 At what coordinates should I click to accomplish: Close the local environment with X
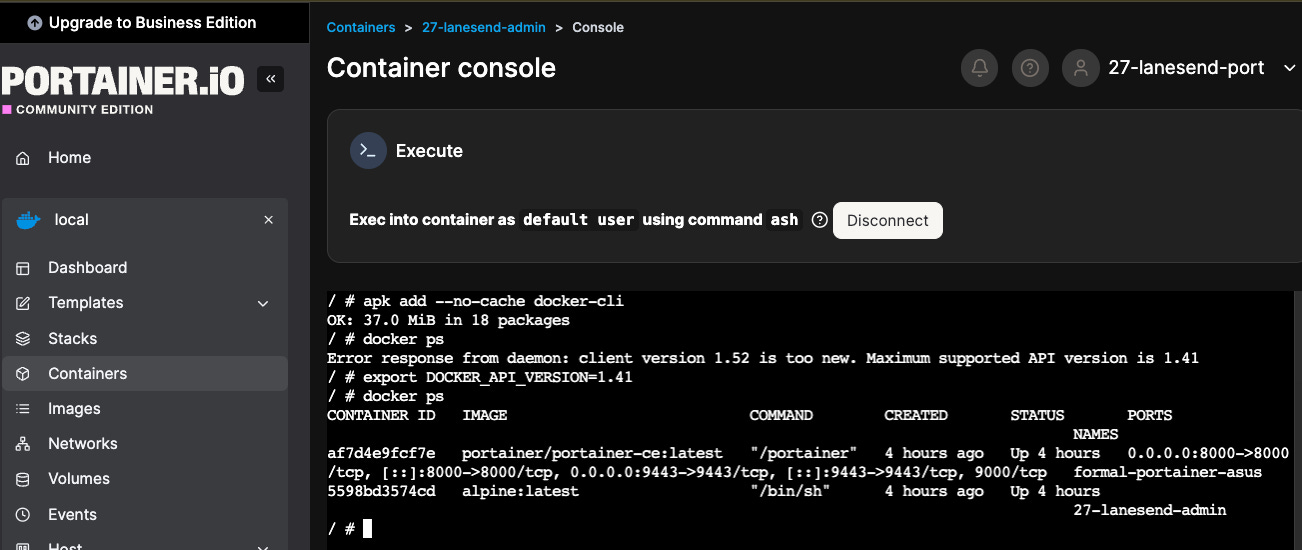(268, 220)
